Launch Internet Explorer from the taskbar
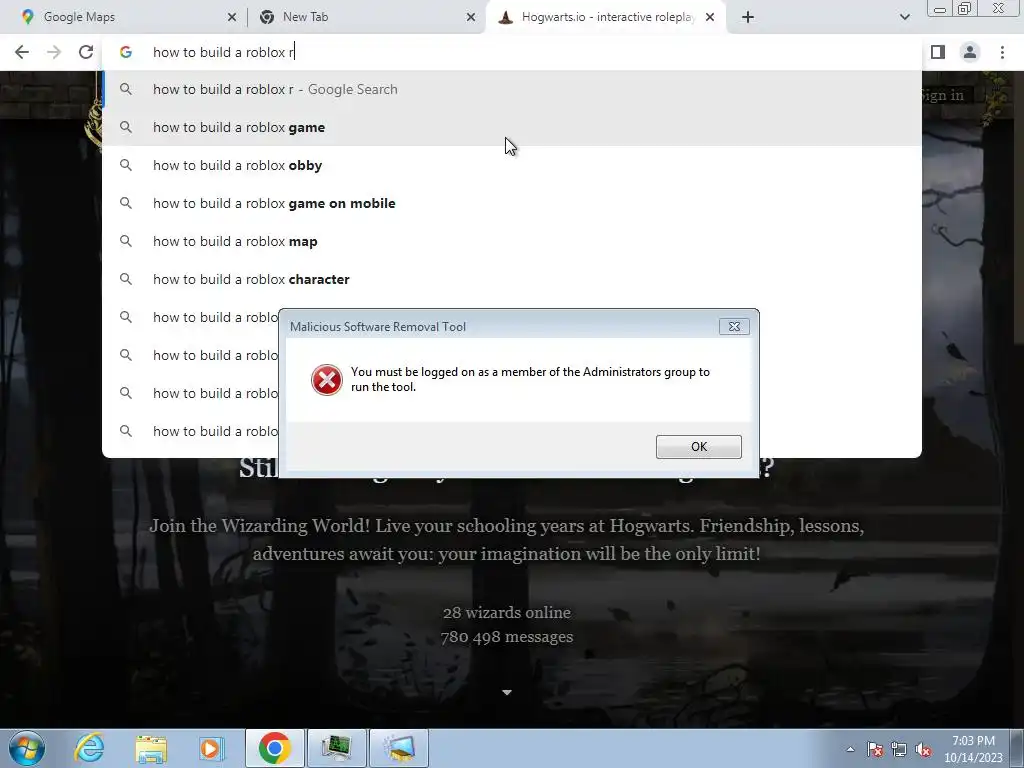1024x768 pixels. coord(89,748)
